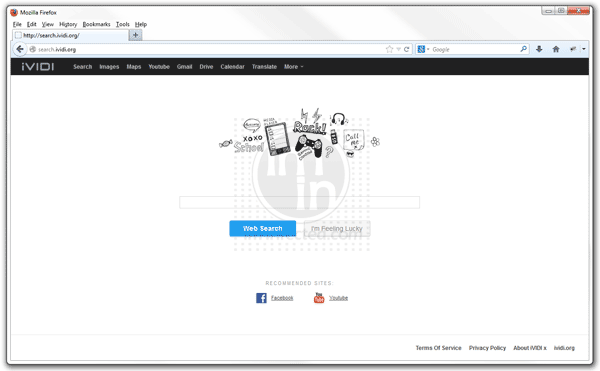Open the Downloads arrow icon

click(x=539, y=49)
